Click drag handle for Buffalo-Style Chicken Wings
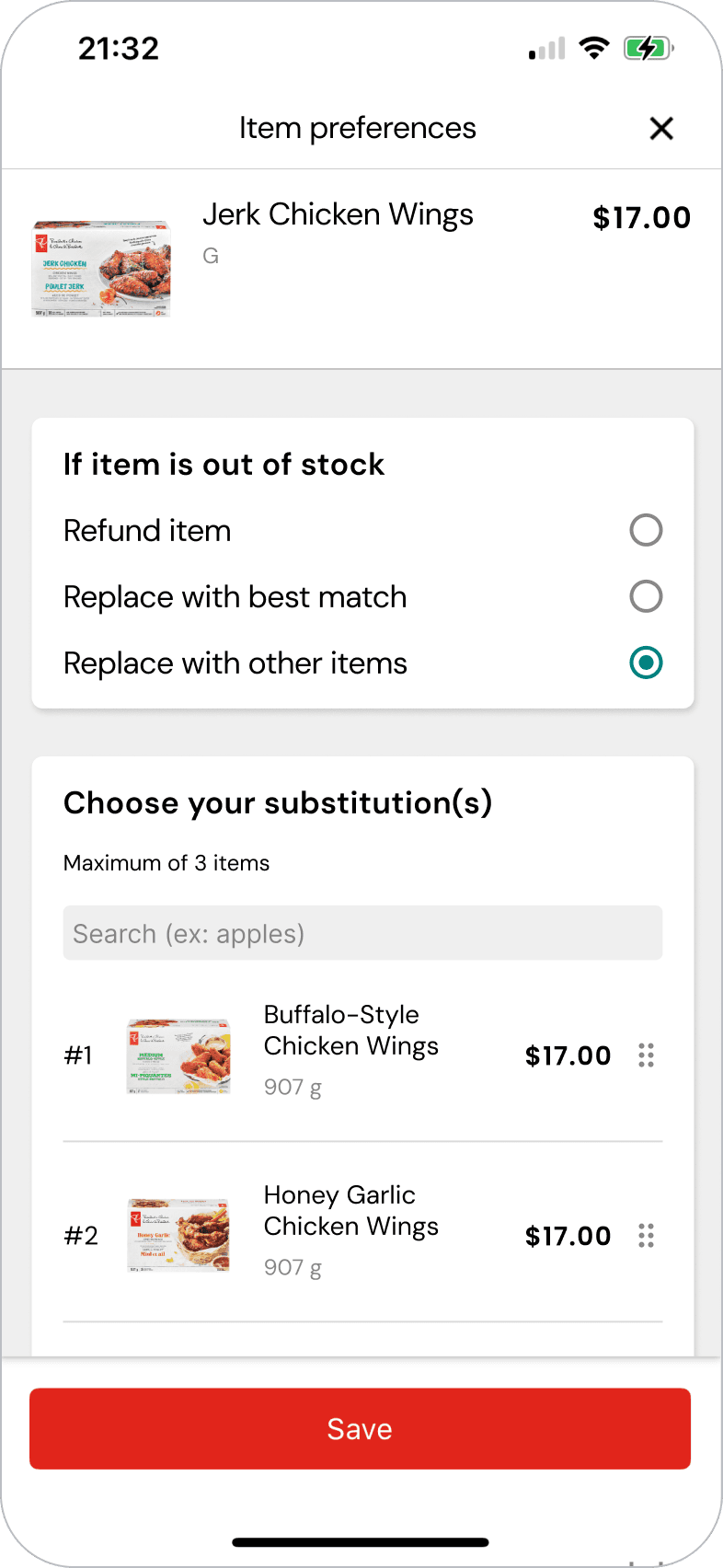 coord(646,1055)
